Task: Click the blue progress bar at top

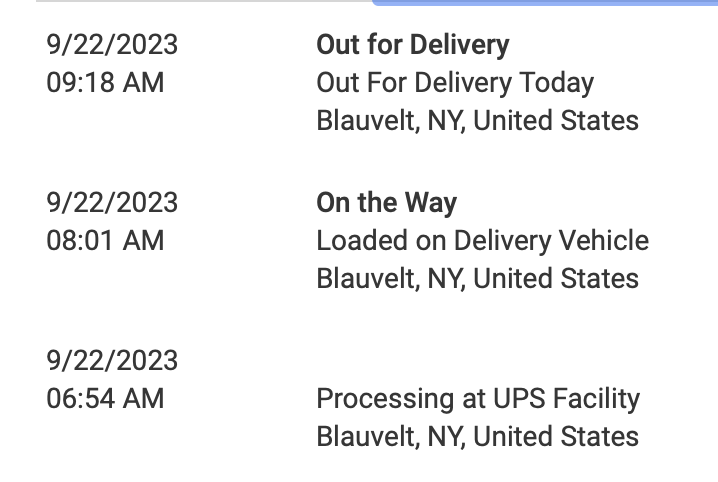Action: pos(545,2)
